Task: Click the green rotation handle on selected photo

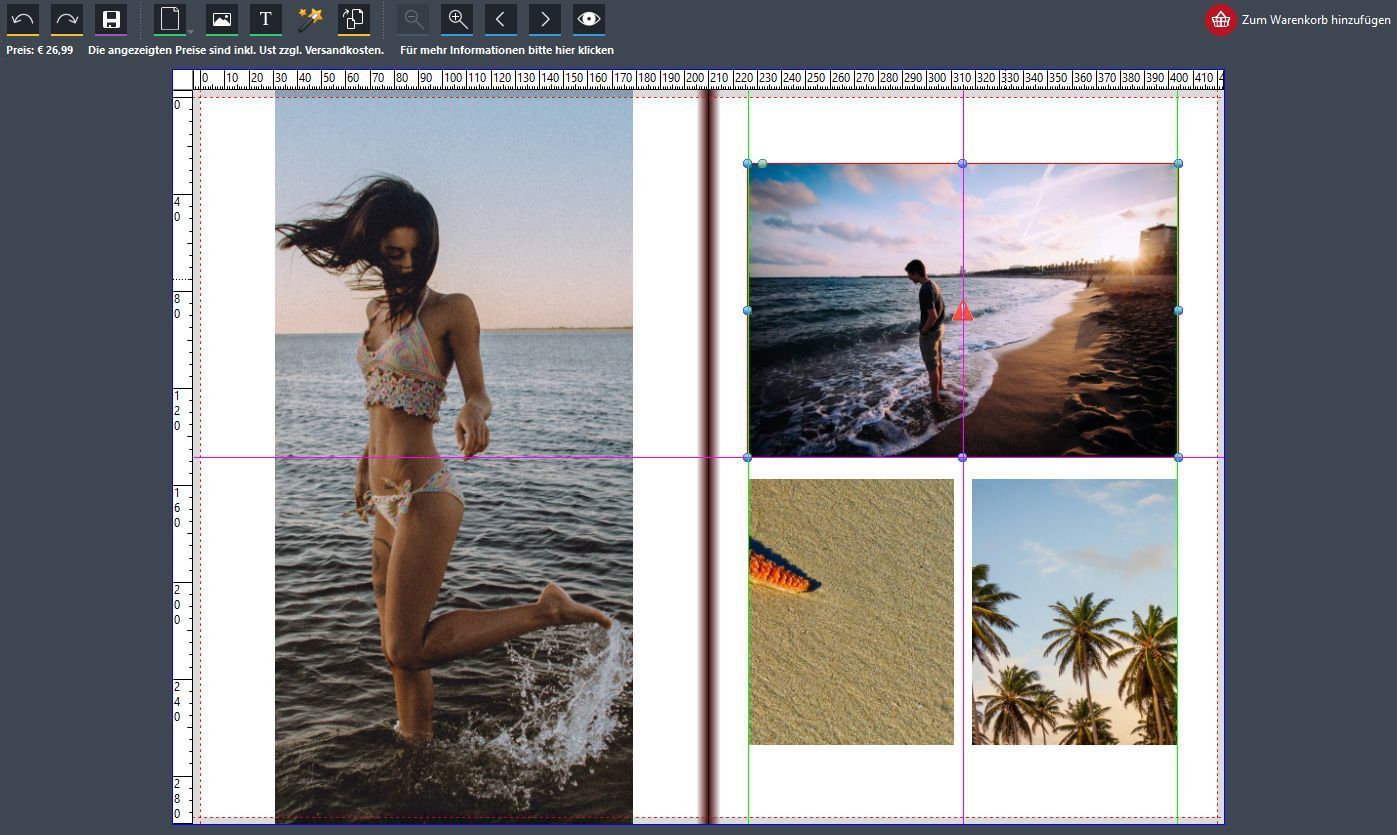Action: tap(763, 163)
